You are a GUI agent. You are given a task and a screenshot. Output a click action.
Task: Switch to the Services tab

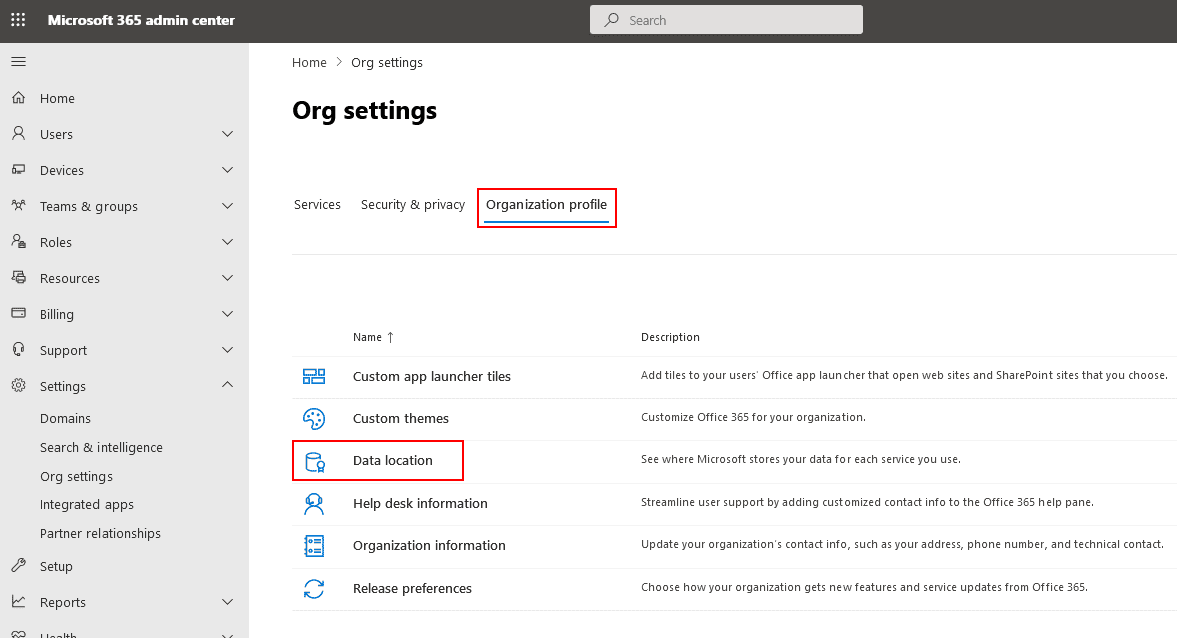coord(317,205)
